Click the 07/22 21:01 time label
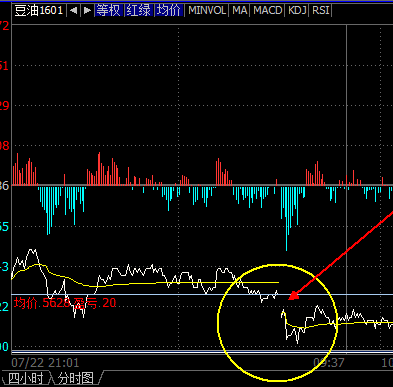The height and width of the screenshot is (387, 393). tap(45, 363)
